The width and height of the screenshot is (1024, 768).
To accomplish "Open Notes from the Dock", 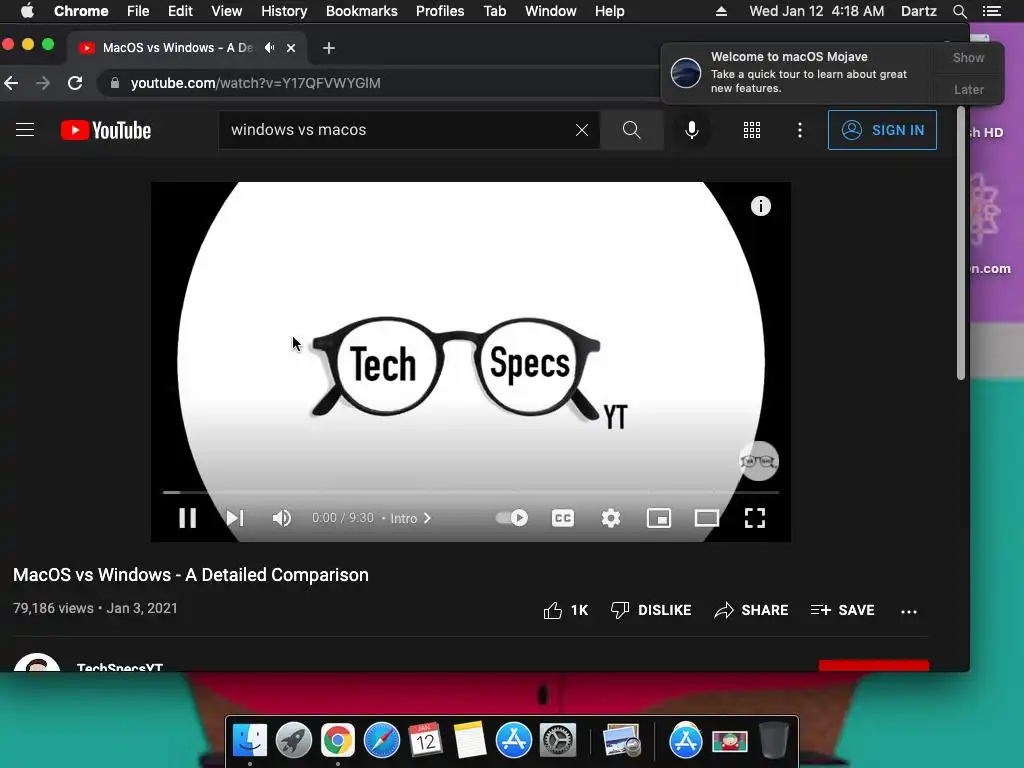I will [470, 740].
